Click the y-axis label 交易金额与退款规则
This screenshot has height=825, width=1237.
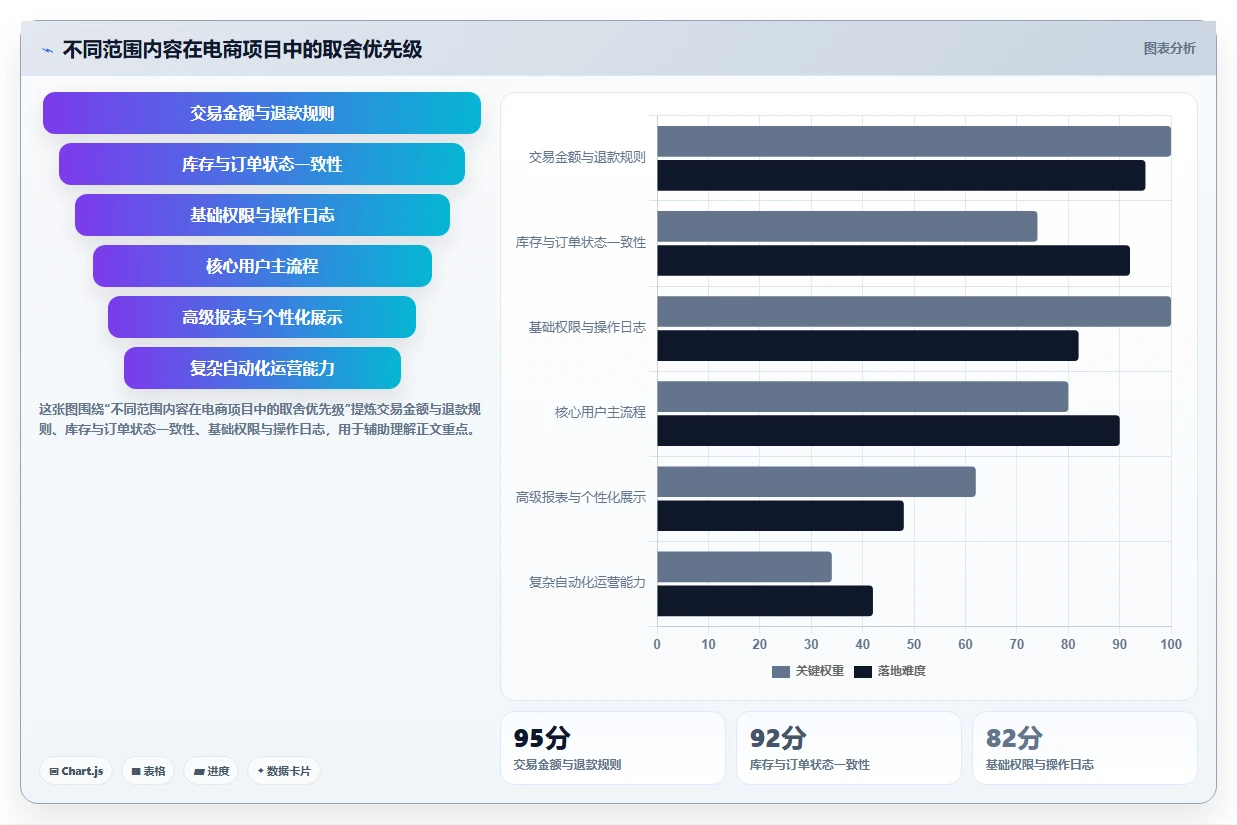pyautogui.click(x=587, y=157)
